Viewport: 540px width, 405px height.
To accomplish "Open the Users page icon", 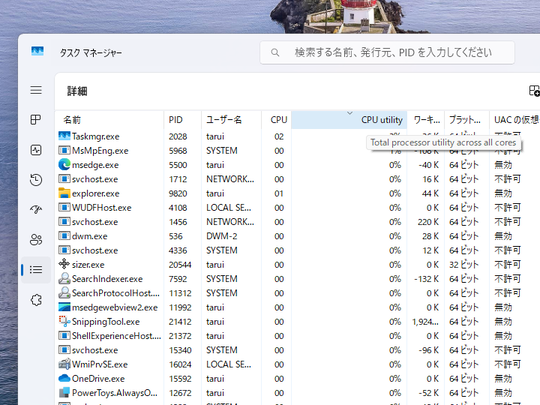I will pyautogui.click(x=36, y=239).
